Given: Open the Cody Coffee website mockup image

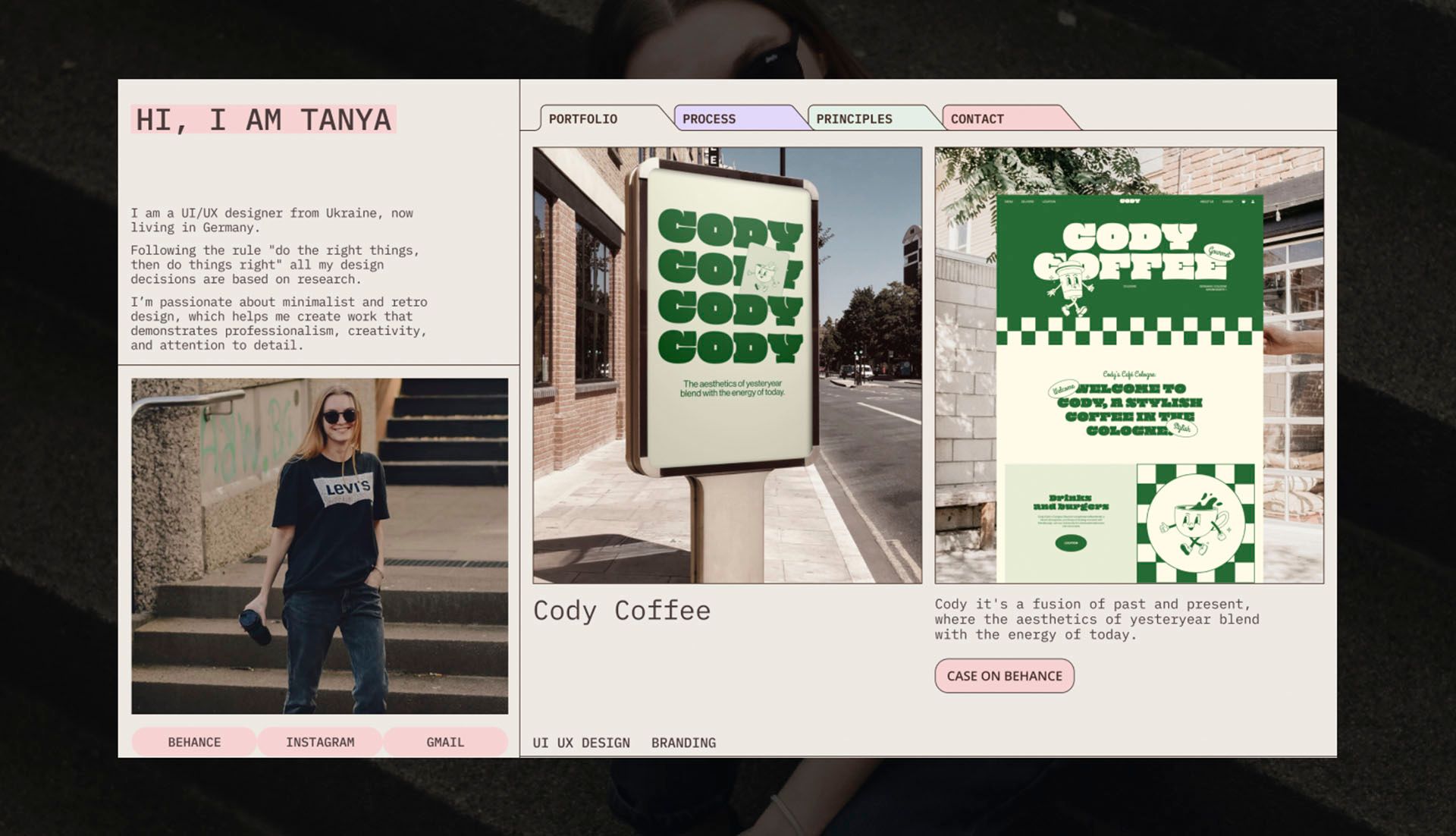Looking at the screenshot, I should click(x=1129, y=365).
